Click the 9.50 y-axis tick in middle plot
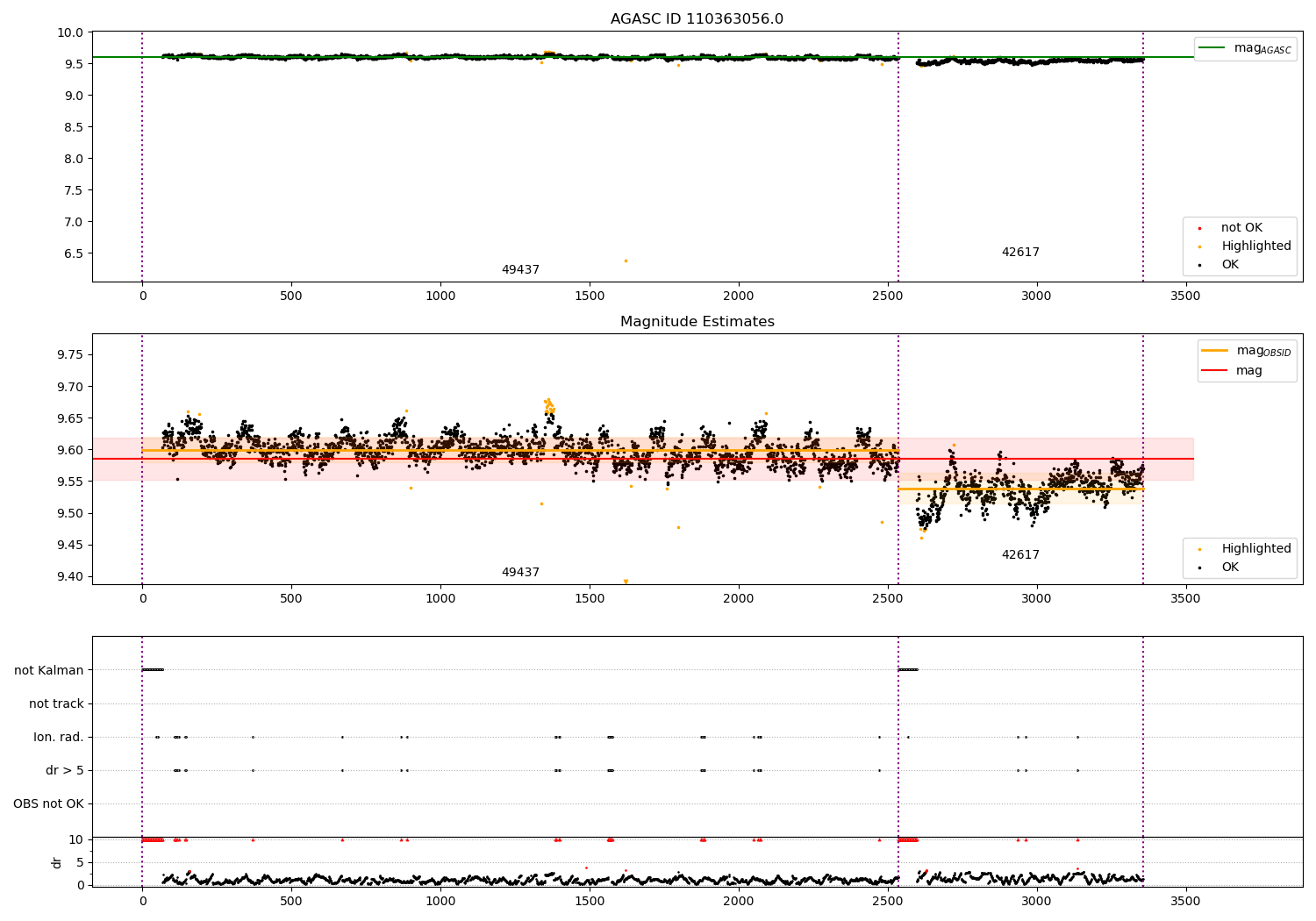 tap(70, 514)
